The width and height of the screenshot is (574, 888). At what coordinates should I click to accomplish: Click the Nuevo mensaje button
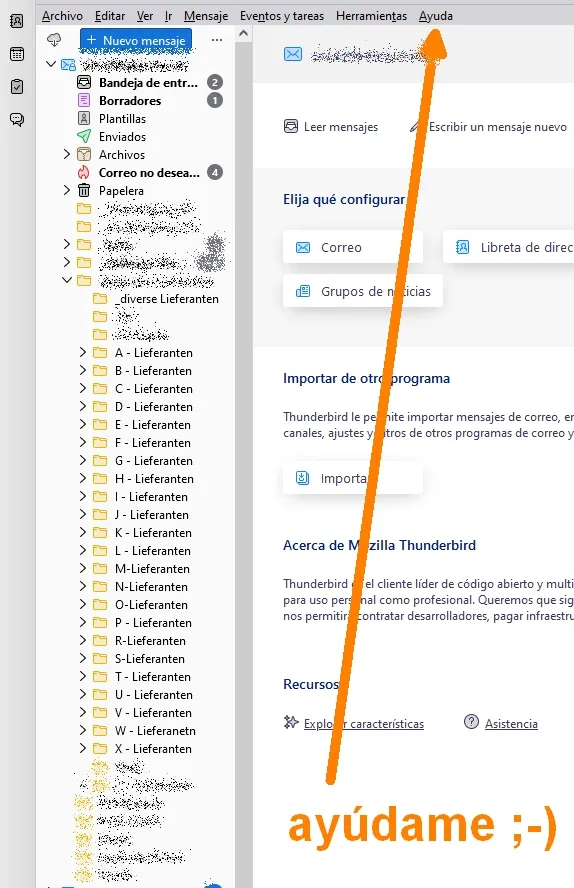(136, 40)
